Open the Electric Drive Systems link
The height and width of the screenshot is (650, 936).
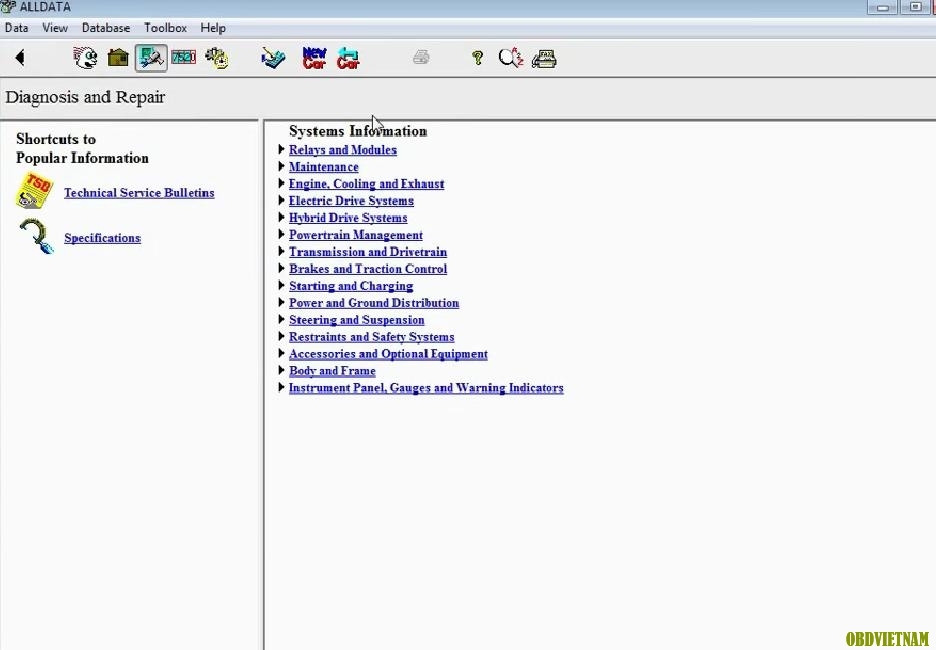tap(351, 201)
